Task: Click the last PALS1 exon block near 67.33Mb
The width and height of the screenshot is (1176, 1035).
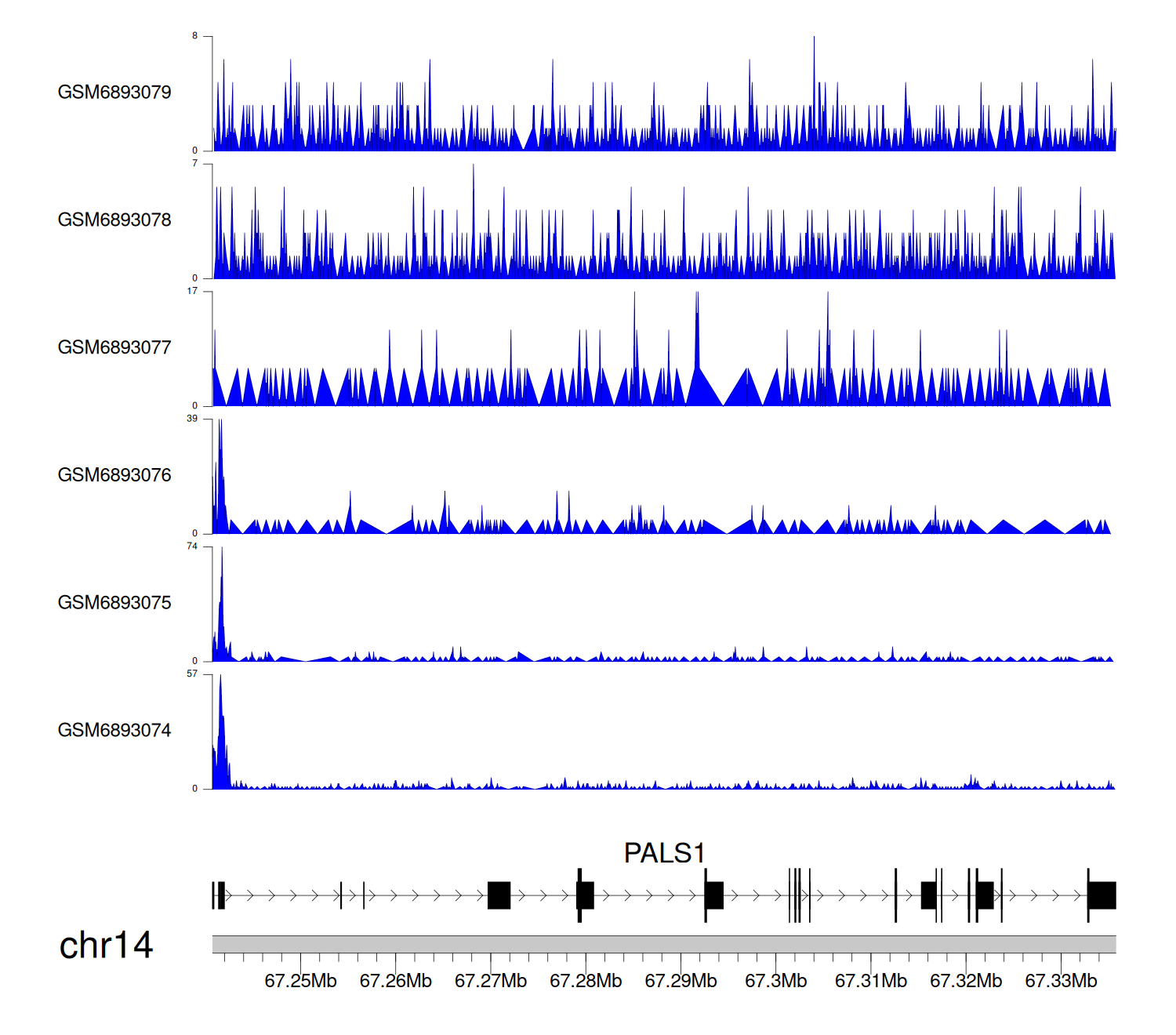Action: (1102, 895)
